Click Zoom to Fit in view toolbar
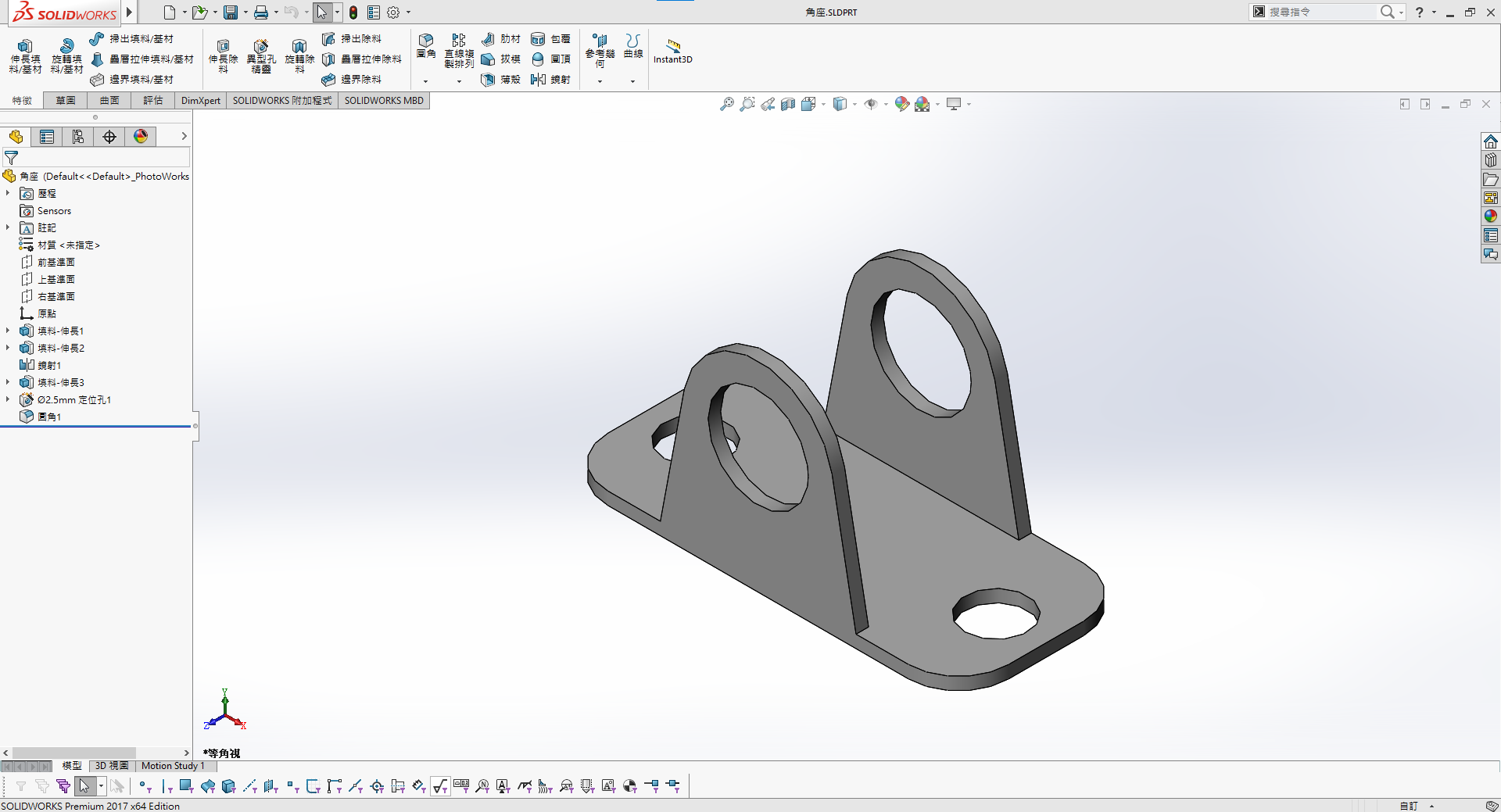 pos(726,104)
